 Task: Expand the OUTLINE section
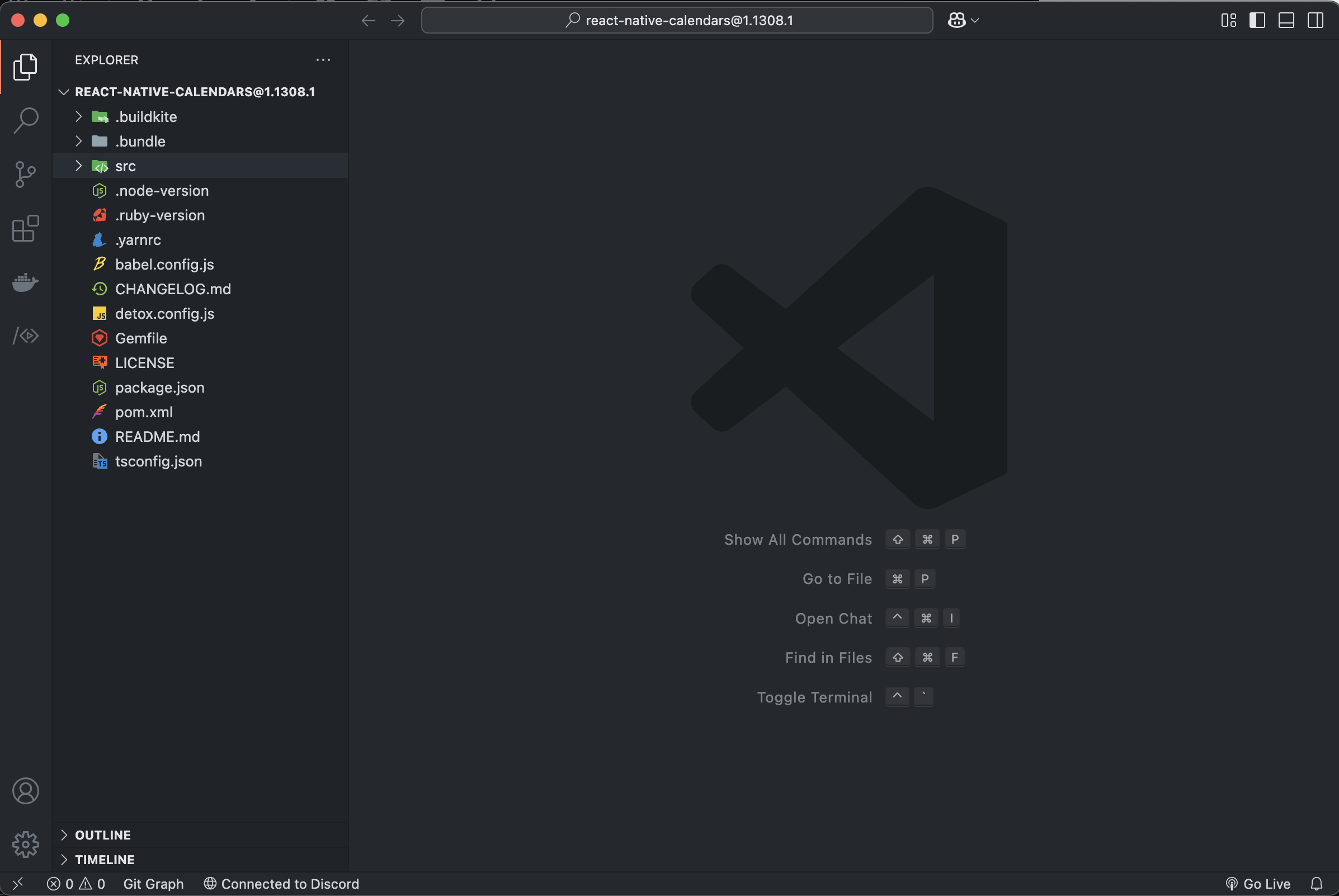click(103, 835)
